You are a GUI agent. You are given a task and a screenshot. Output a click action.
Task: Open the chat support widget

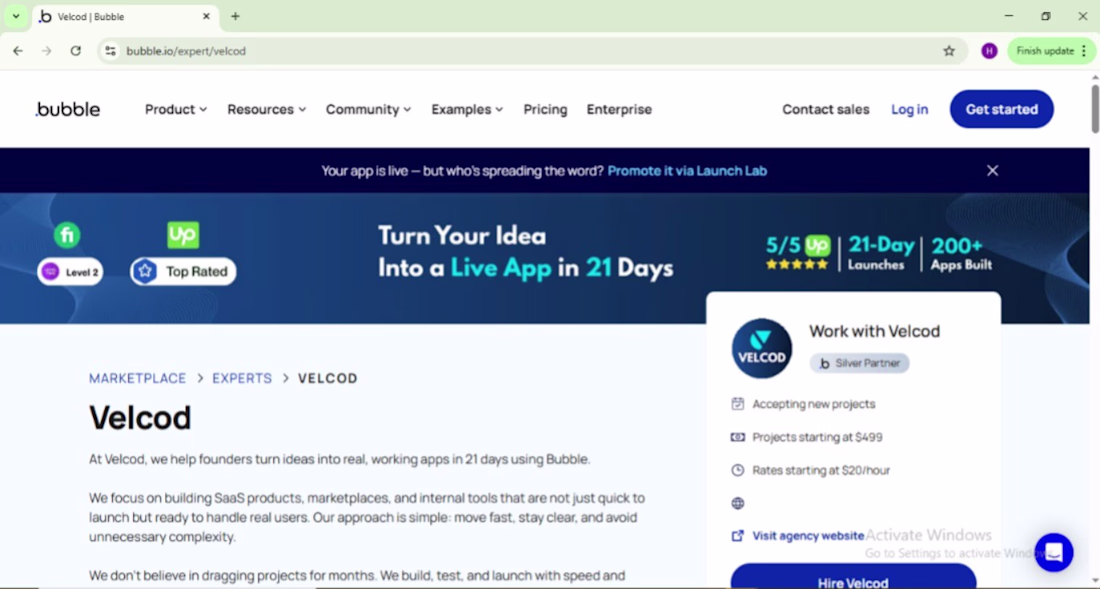(x=1054, y=553)
